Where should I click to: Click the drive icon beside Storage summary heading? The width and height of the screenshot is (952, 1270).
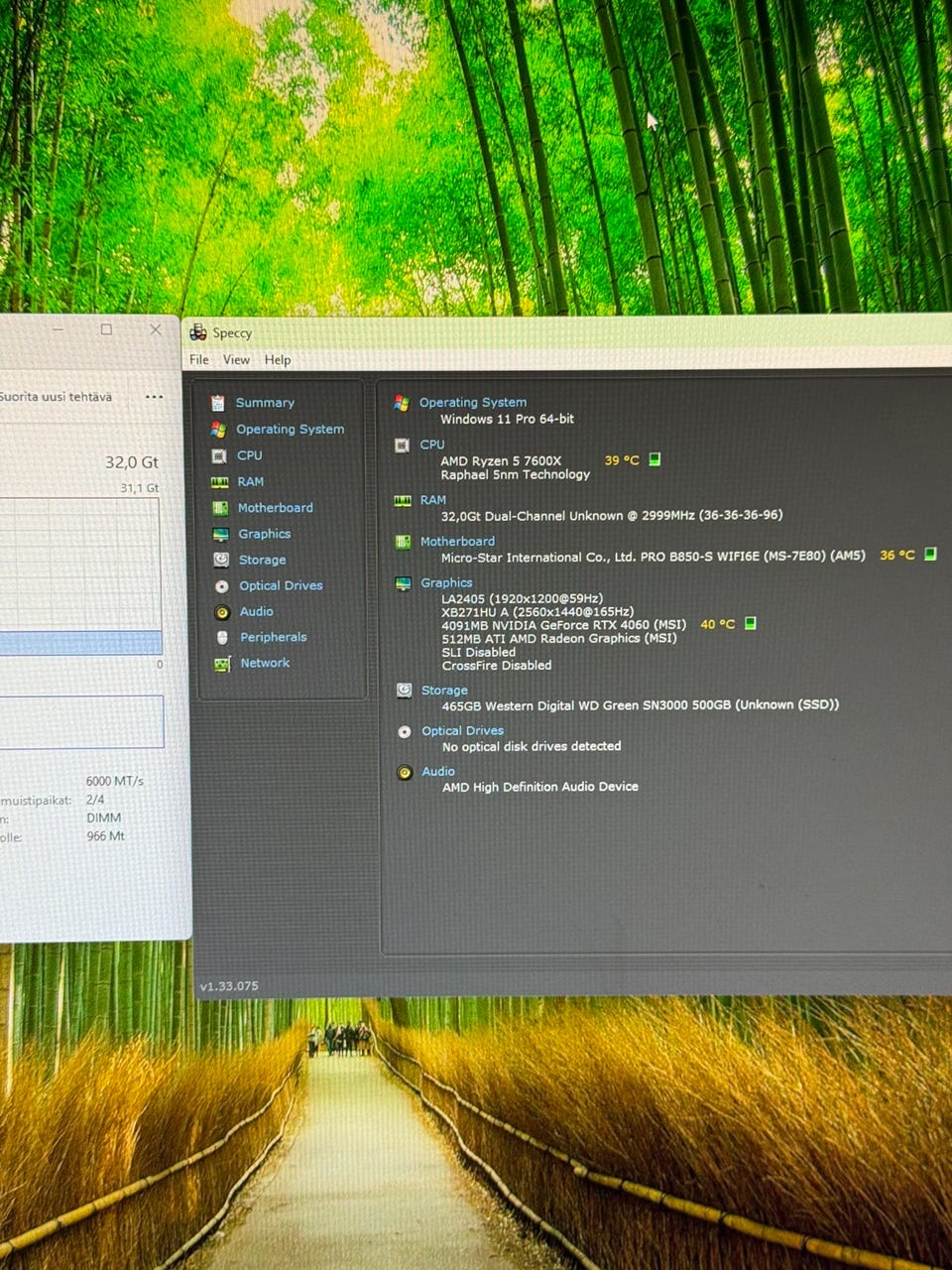click(x=404, y=691)
